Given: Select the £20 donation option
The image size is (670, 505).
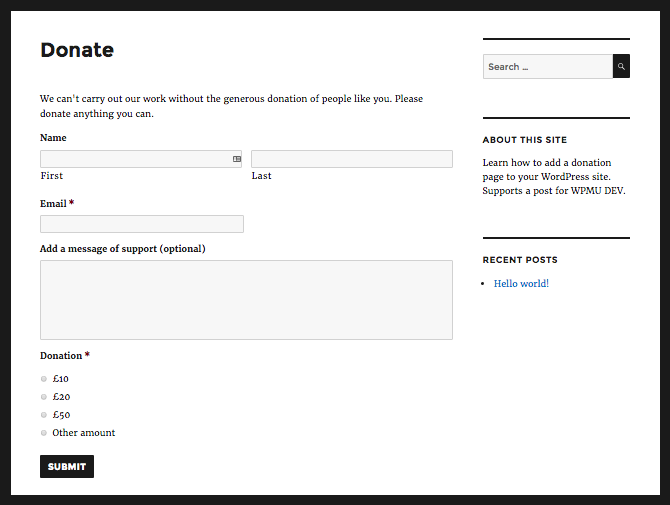Looking at the screenshot, I should [44, 397].
